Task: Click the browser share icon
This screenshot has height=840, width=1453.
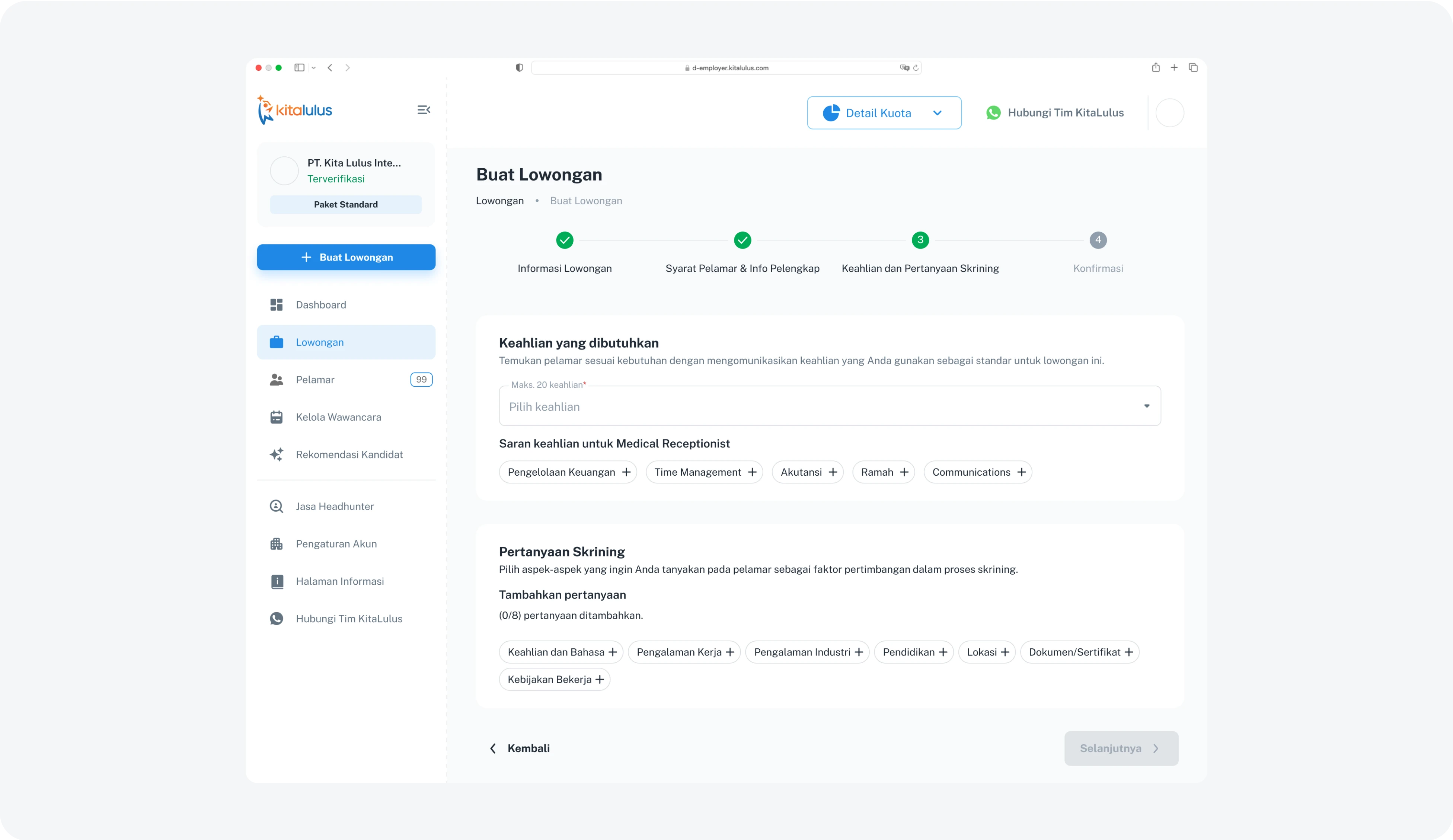Action: pyautogui.click(x=1156, y=67)
